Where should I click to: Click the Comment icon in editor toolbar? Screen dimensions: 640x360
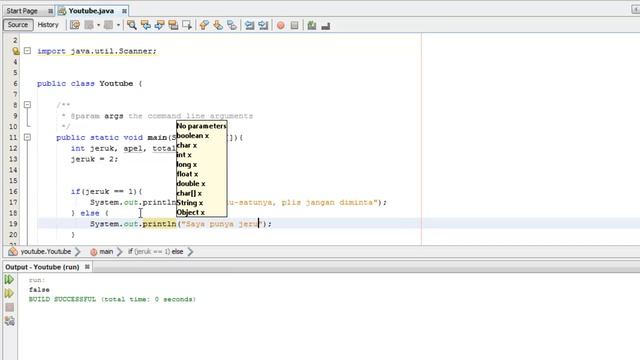coord(311,25)
